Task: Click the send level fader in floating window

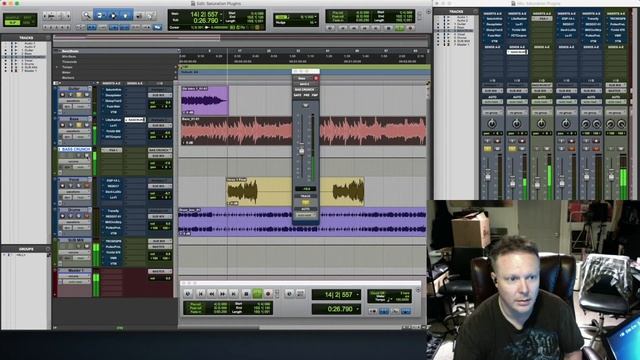Action: [x=302, y=151]
